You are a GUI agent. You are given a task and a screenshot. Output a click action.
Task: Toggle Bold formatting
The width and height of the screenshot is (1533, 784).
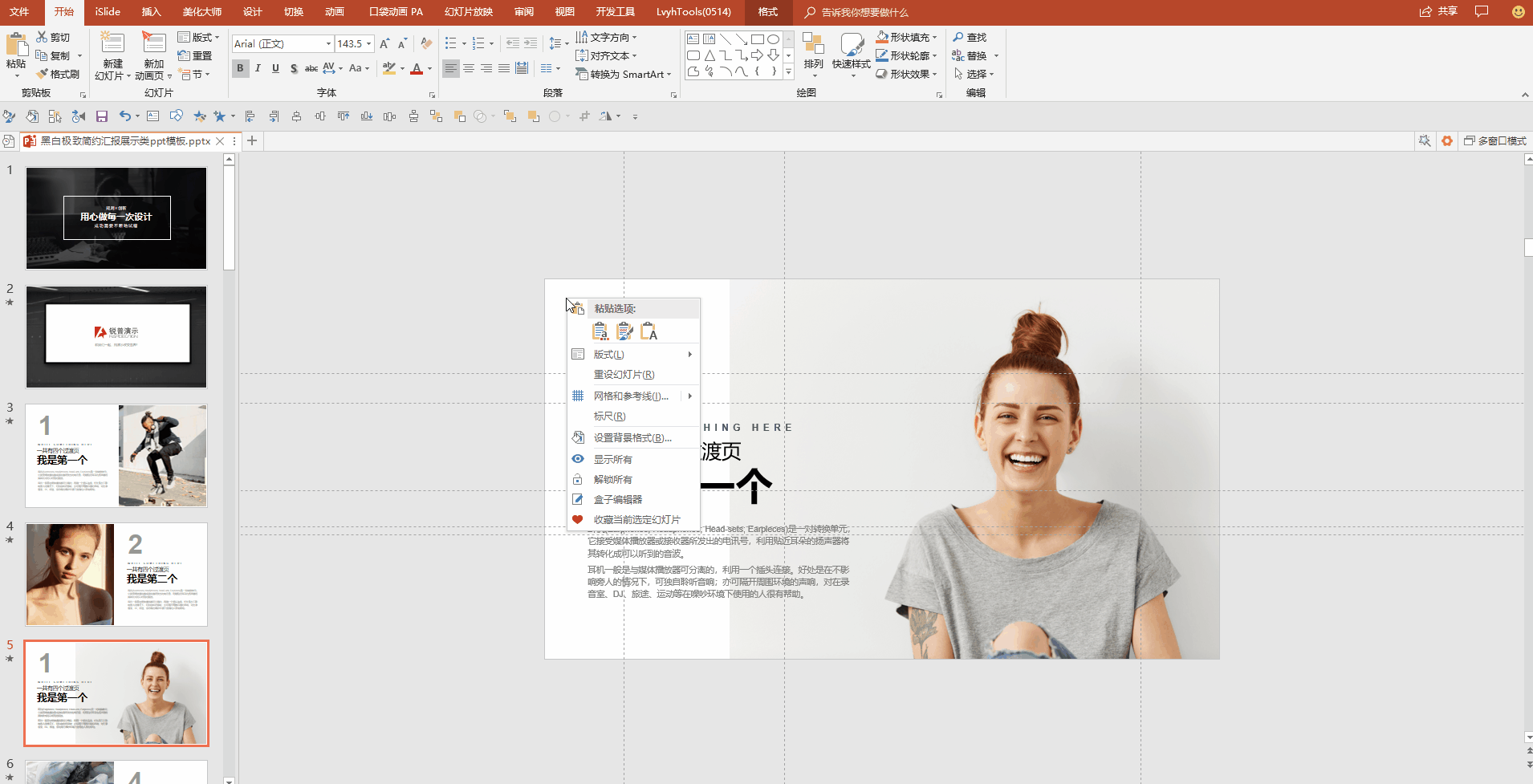(x=240, y=69)
